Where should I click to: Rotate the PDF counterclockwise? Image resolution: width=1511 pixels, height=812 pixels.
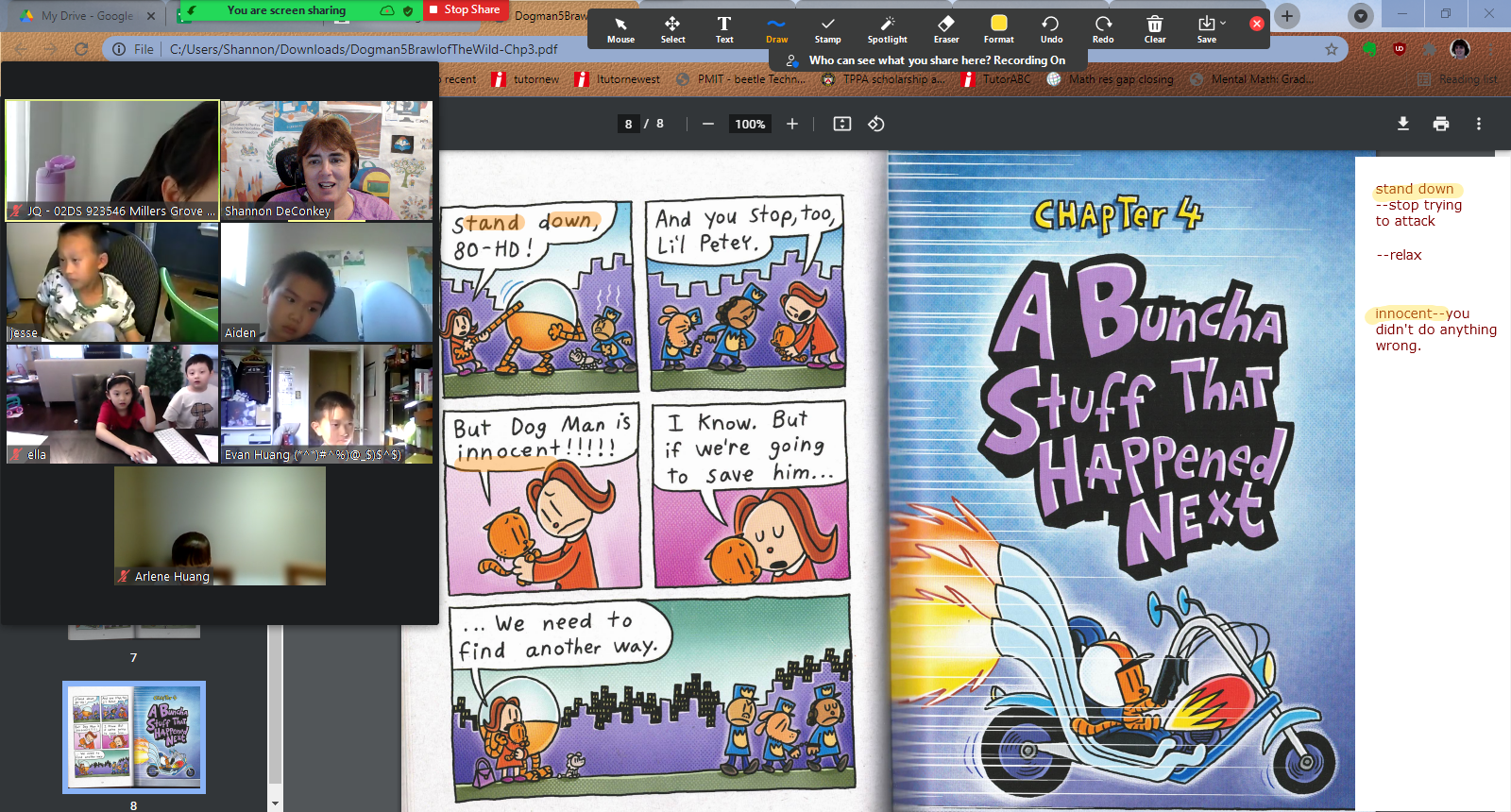point(876,124)
